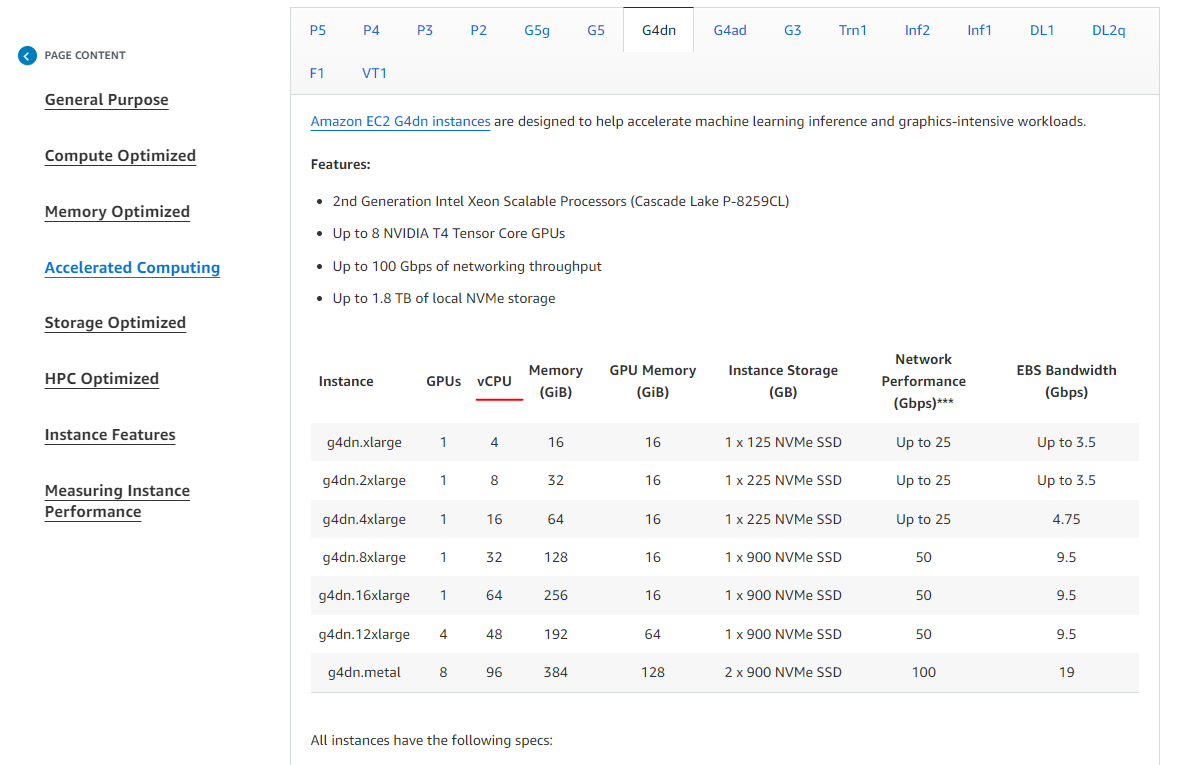1182x765 pixels.
Task: Switch to the VT1 tab
Action: 375,73
